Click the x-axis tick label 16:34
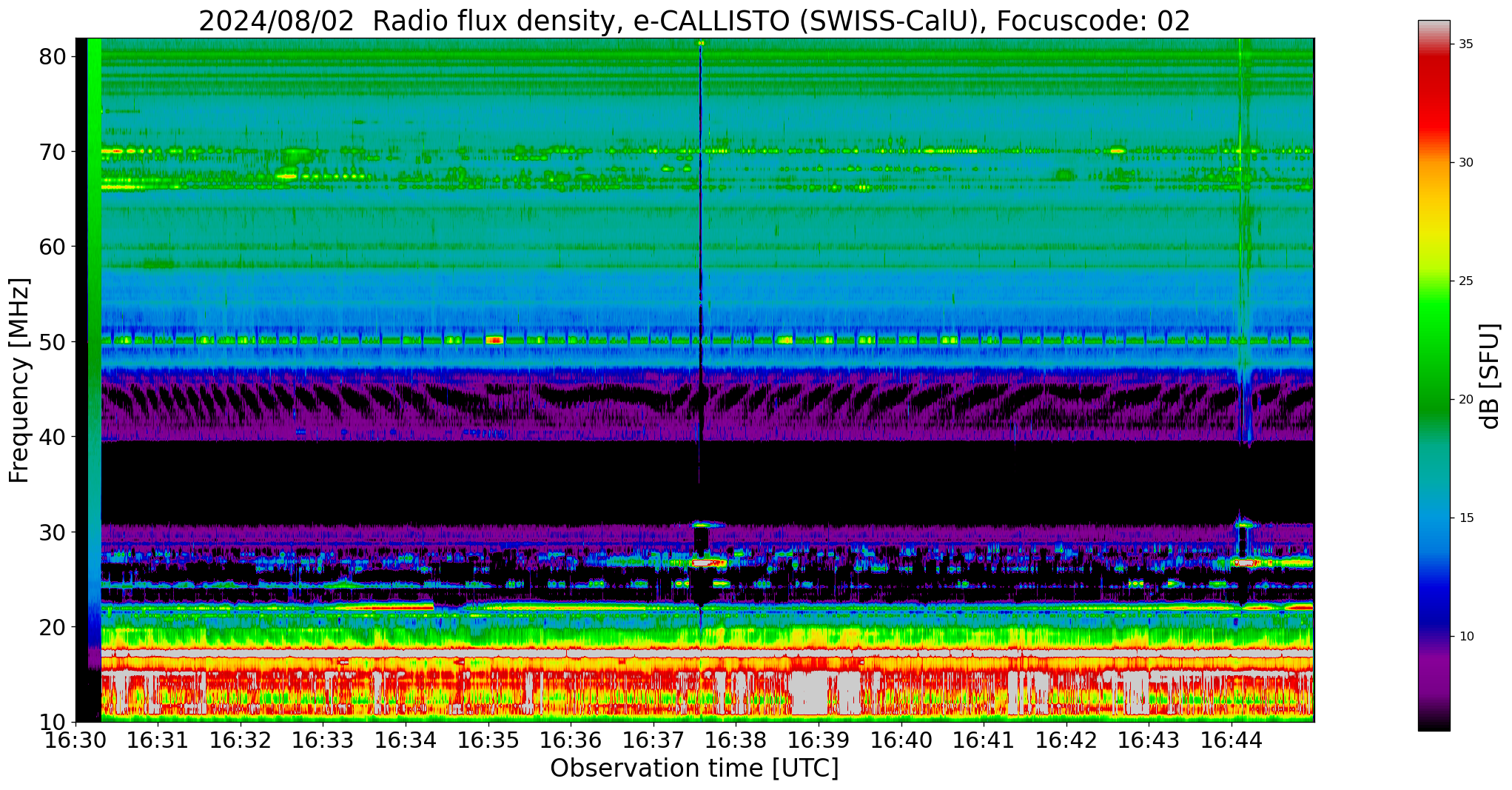The image size is (1512, 790). point(406,740)
